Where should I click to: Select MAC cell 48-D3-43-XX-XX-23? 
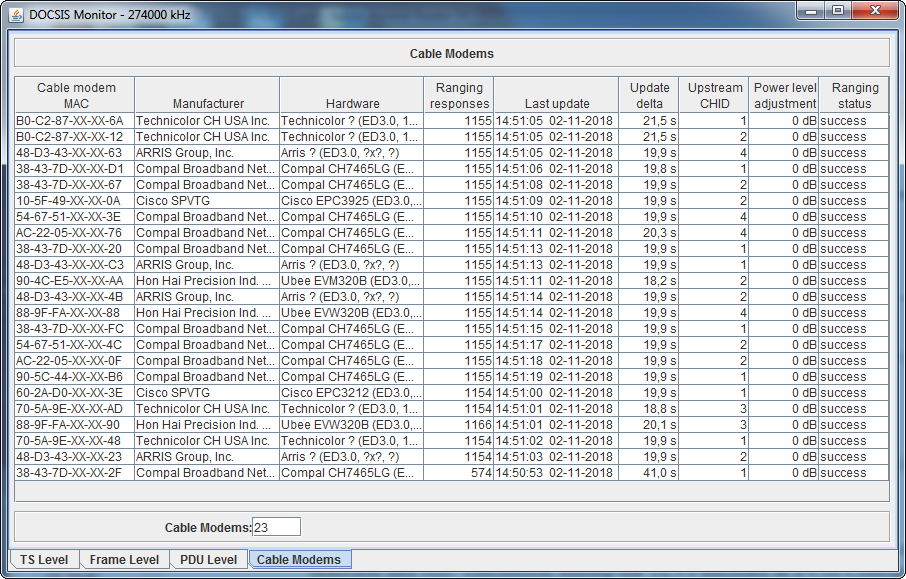75,456
